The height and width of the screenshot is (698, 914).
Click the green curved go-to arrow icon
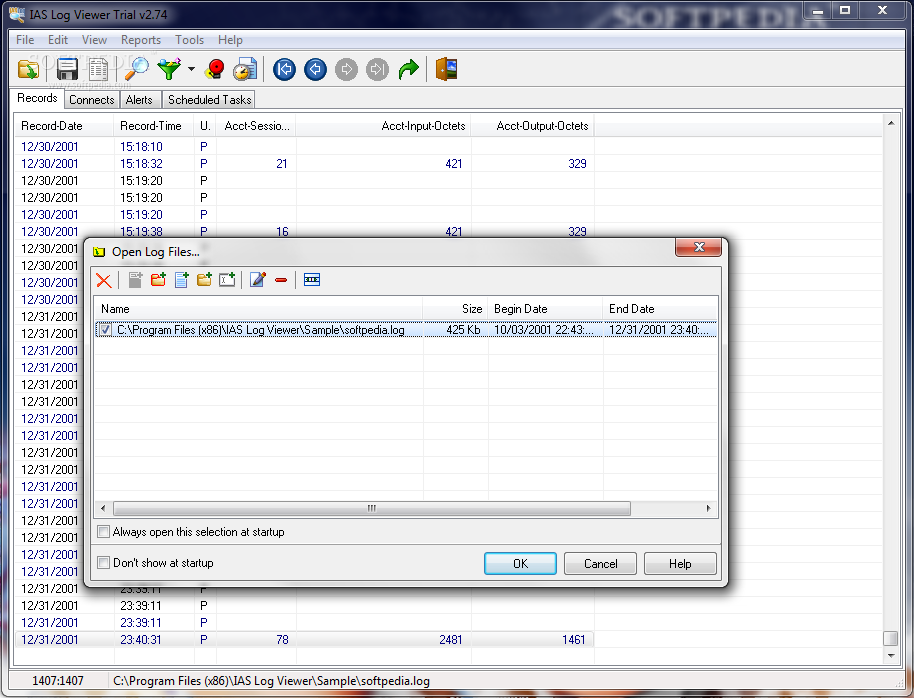click(409, 69)
